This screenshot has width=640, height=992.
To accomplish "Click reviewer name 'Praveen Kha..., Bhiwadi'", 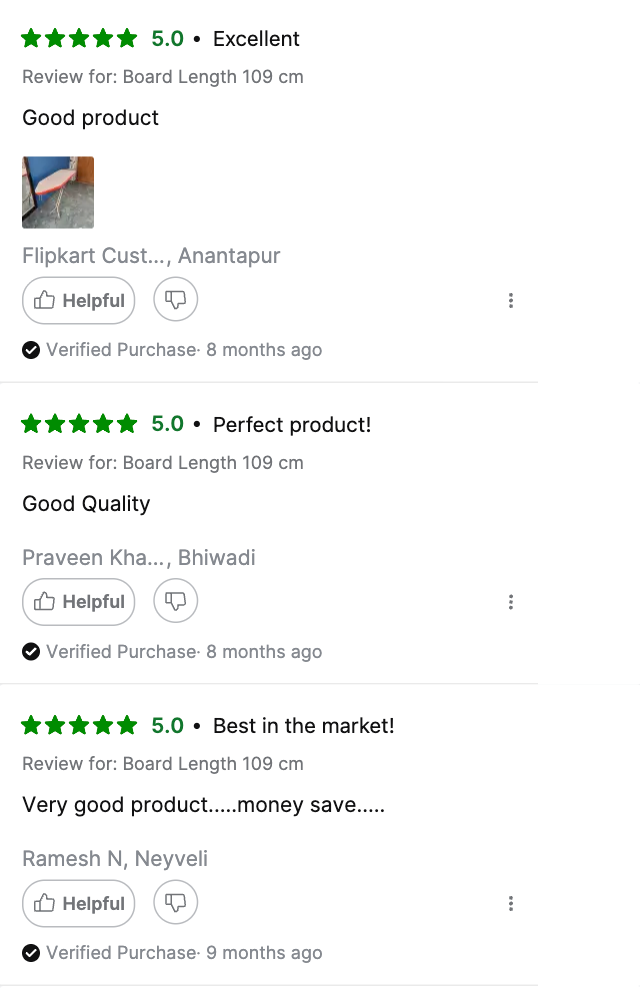I will 139,558.
